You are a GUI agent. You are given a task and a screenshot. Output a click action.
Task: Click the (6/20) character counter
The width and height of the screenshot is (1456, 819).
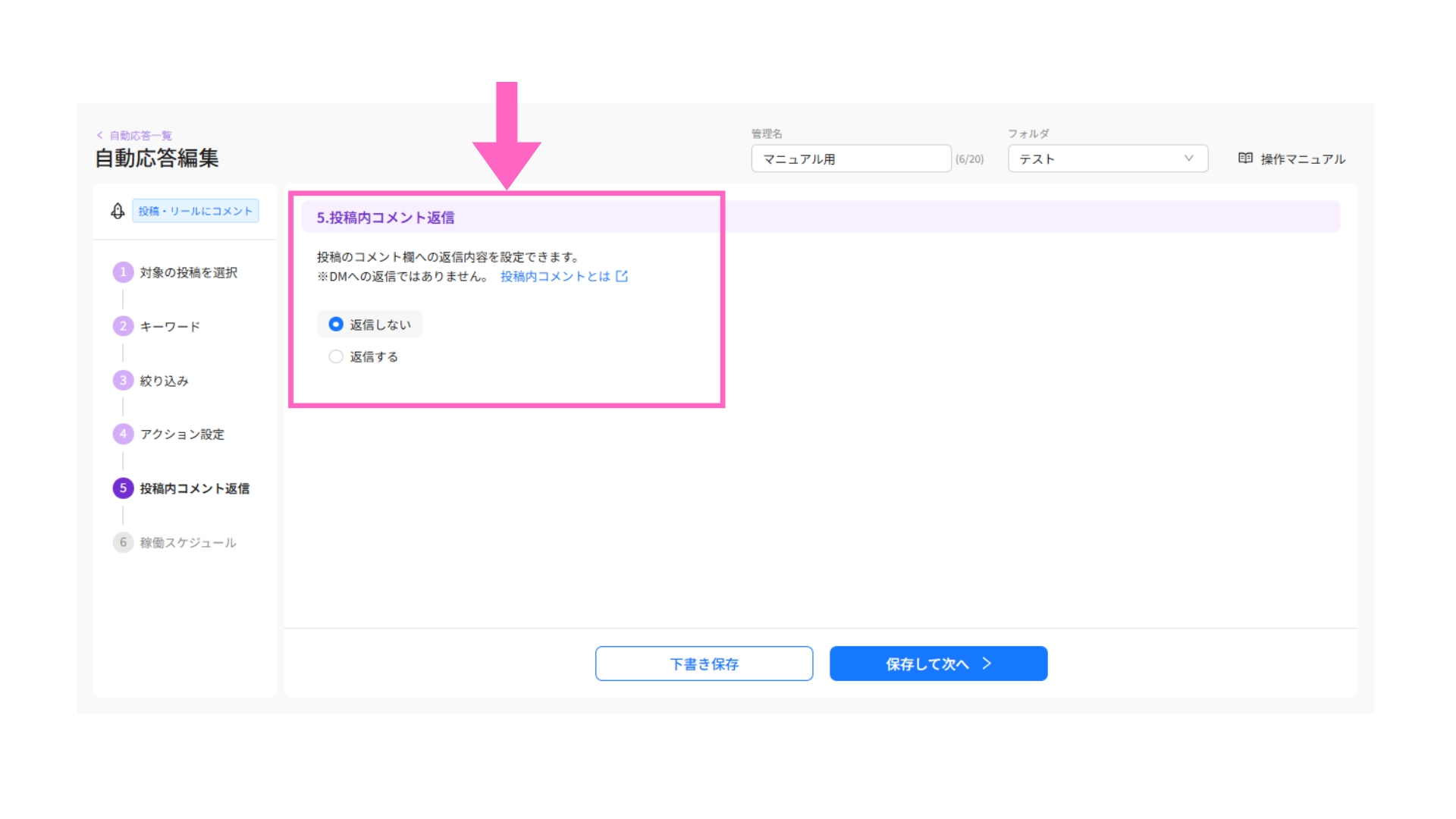pos(969,159)
